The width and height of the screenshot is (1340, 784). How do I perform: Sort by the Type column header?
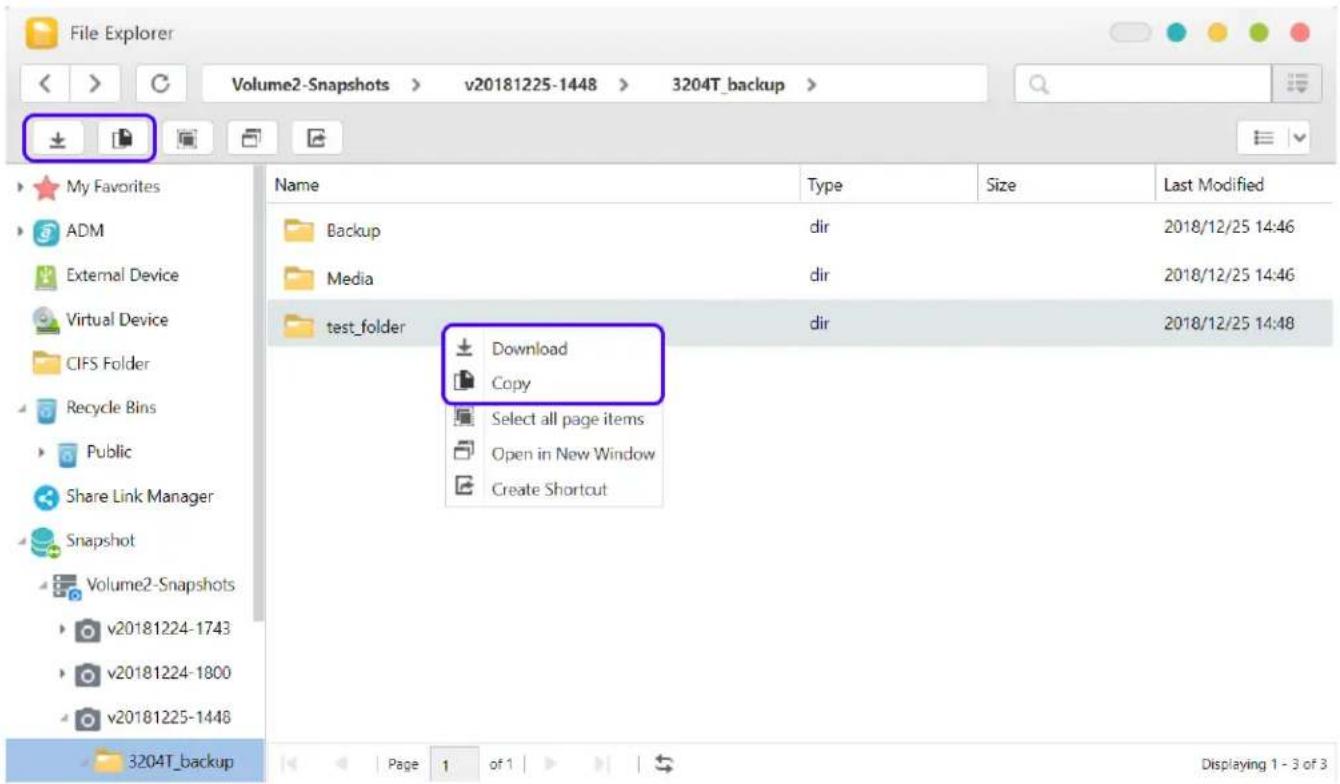[x=825, y=185]
